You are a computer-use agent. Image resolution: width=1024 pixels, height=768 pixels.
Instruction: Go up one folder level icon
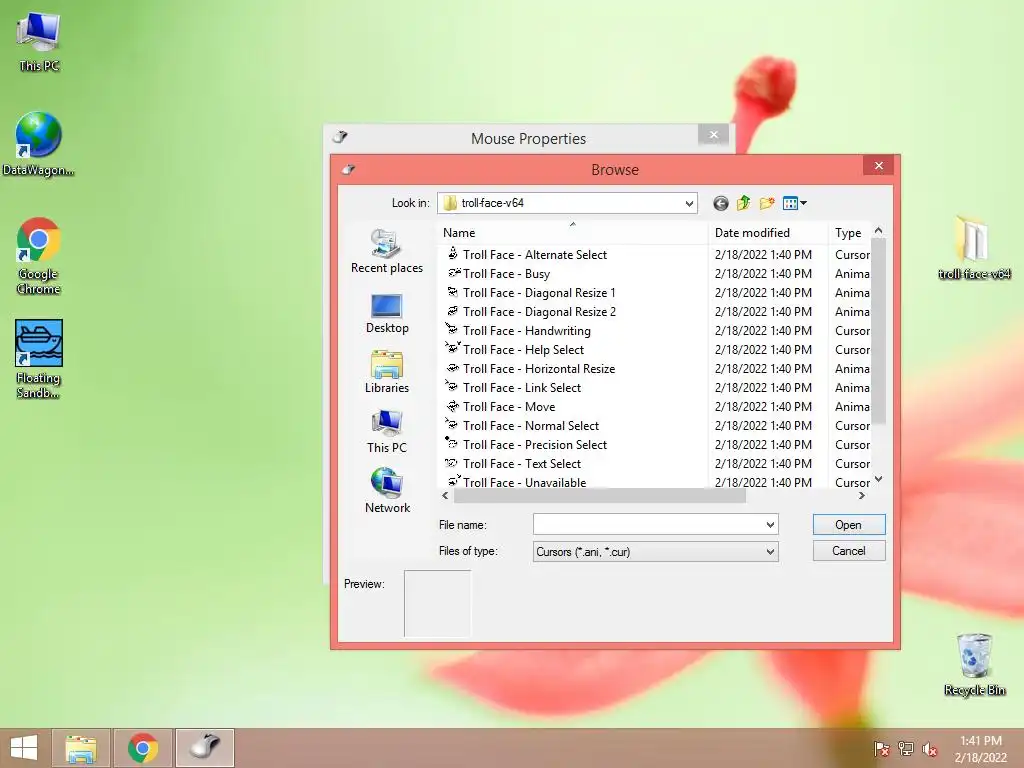tap(743, 203)
